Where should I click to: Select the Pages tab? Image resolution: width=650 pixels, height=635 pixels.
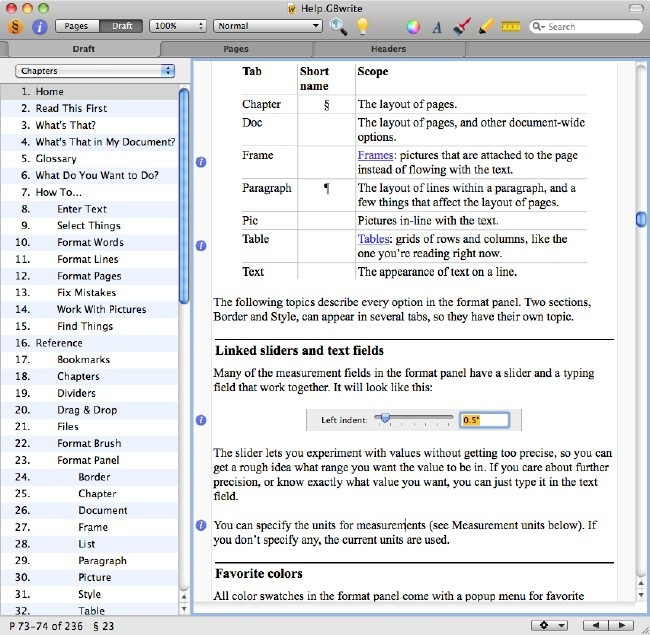[x=236, y=49]
